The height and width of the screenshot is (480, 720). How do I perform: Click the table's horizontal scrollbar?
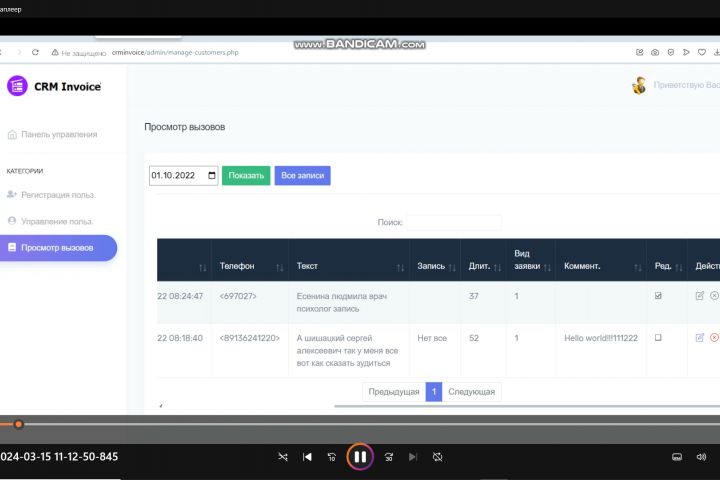click(x=527, y=406)
